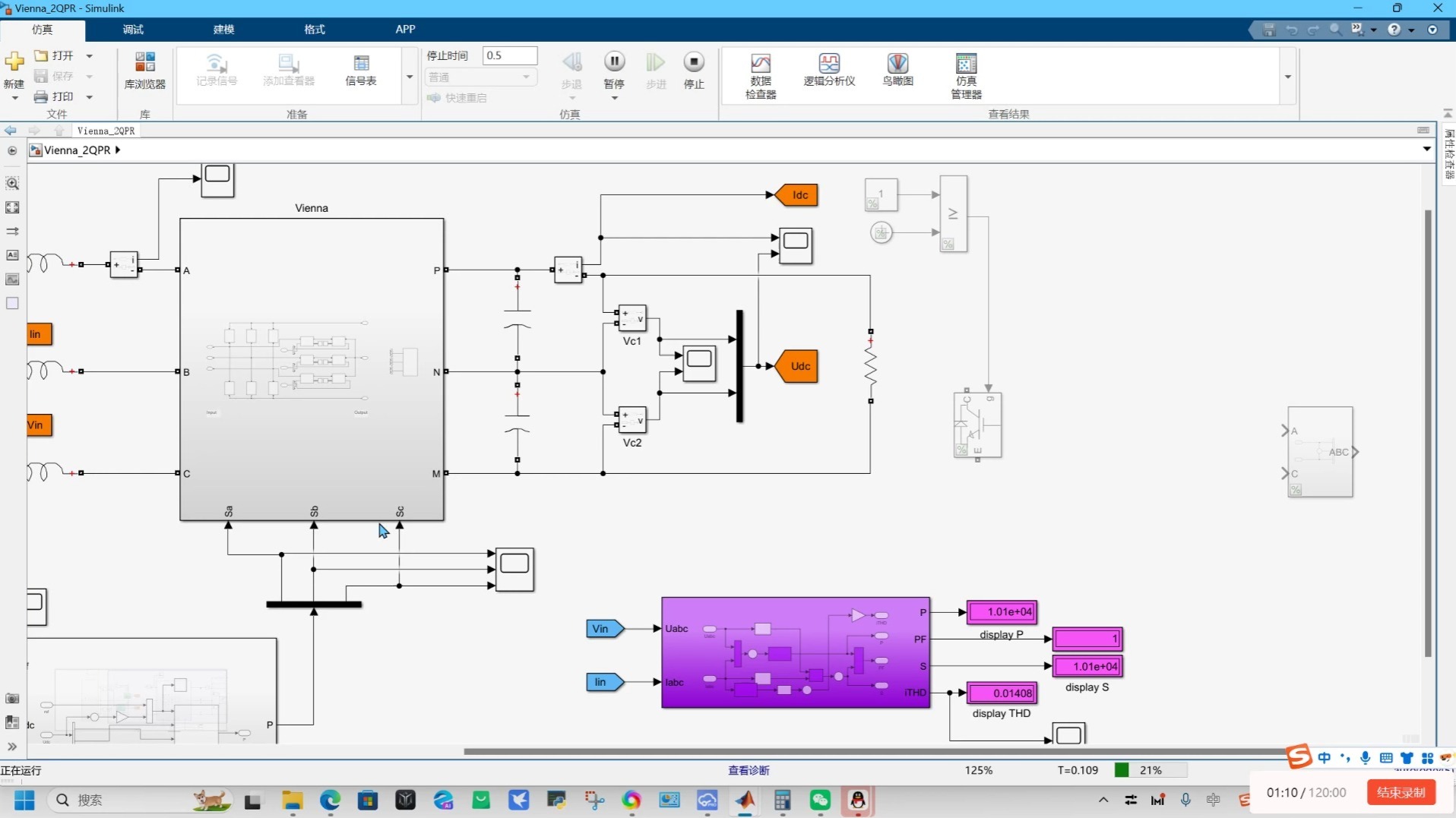This screenshot has width=1456, height=818.
Task: Click the Print (打印) button
Action: click(55, 96)
